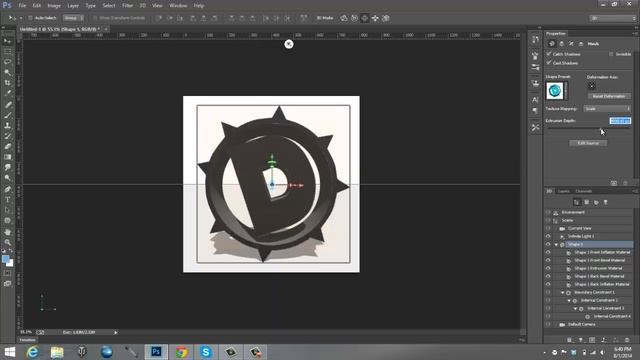Collapse the Shape 1 tree node
This screenshot has width=640, height=360.
click(x=556, y=244)
